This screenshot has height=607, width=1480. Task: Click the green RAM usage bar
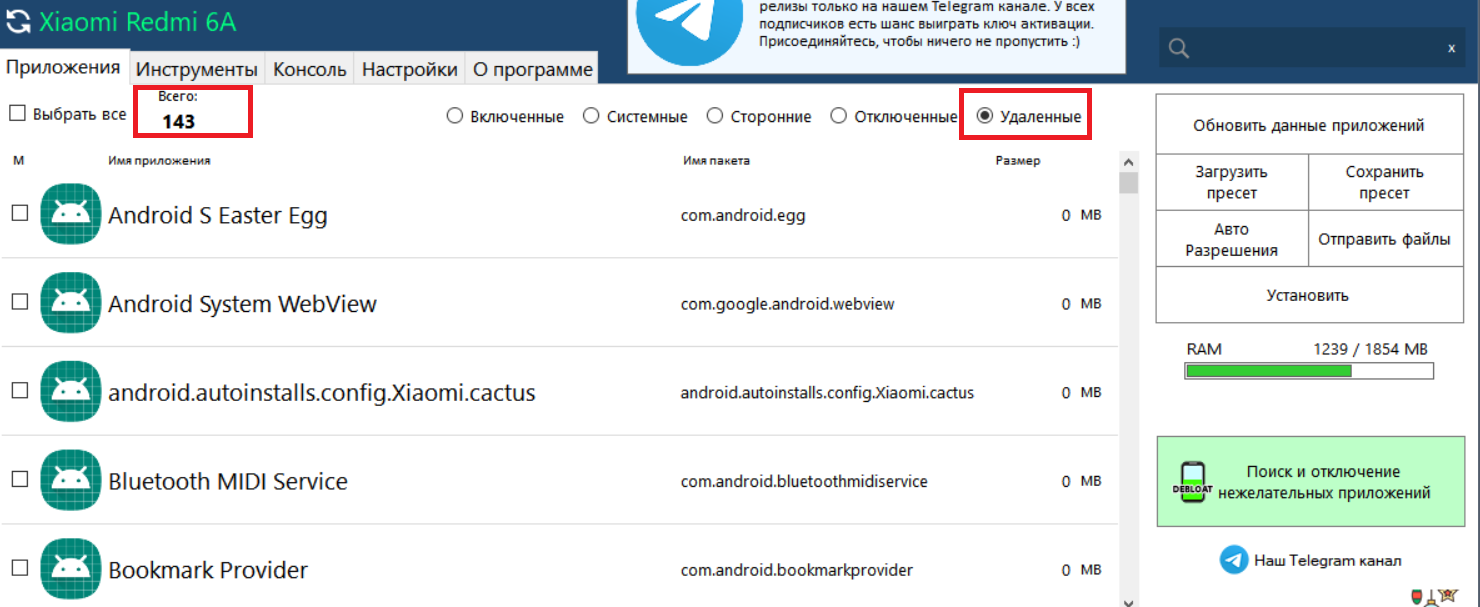point(1268,371)
